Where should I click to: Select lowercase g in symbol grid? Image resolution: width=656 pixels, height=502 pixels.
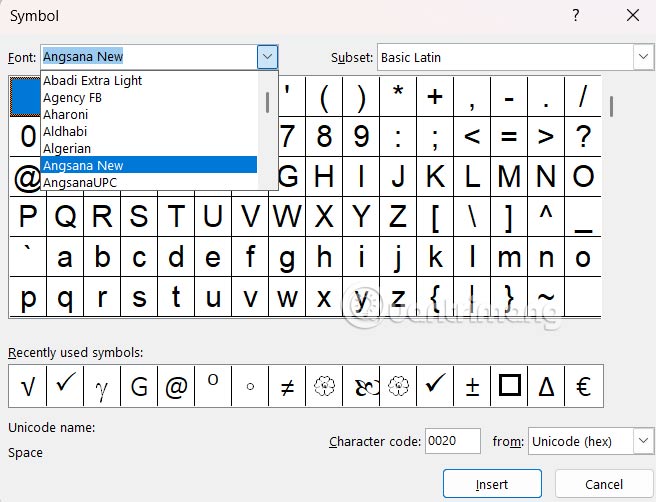[287, 257]
